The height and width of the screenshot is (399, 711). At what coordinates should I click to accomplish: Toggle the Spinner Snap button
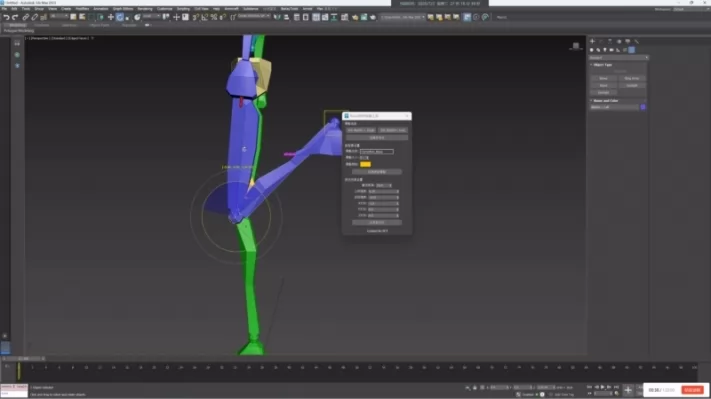coord(223,17)
